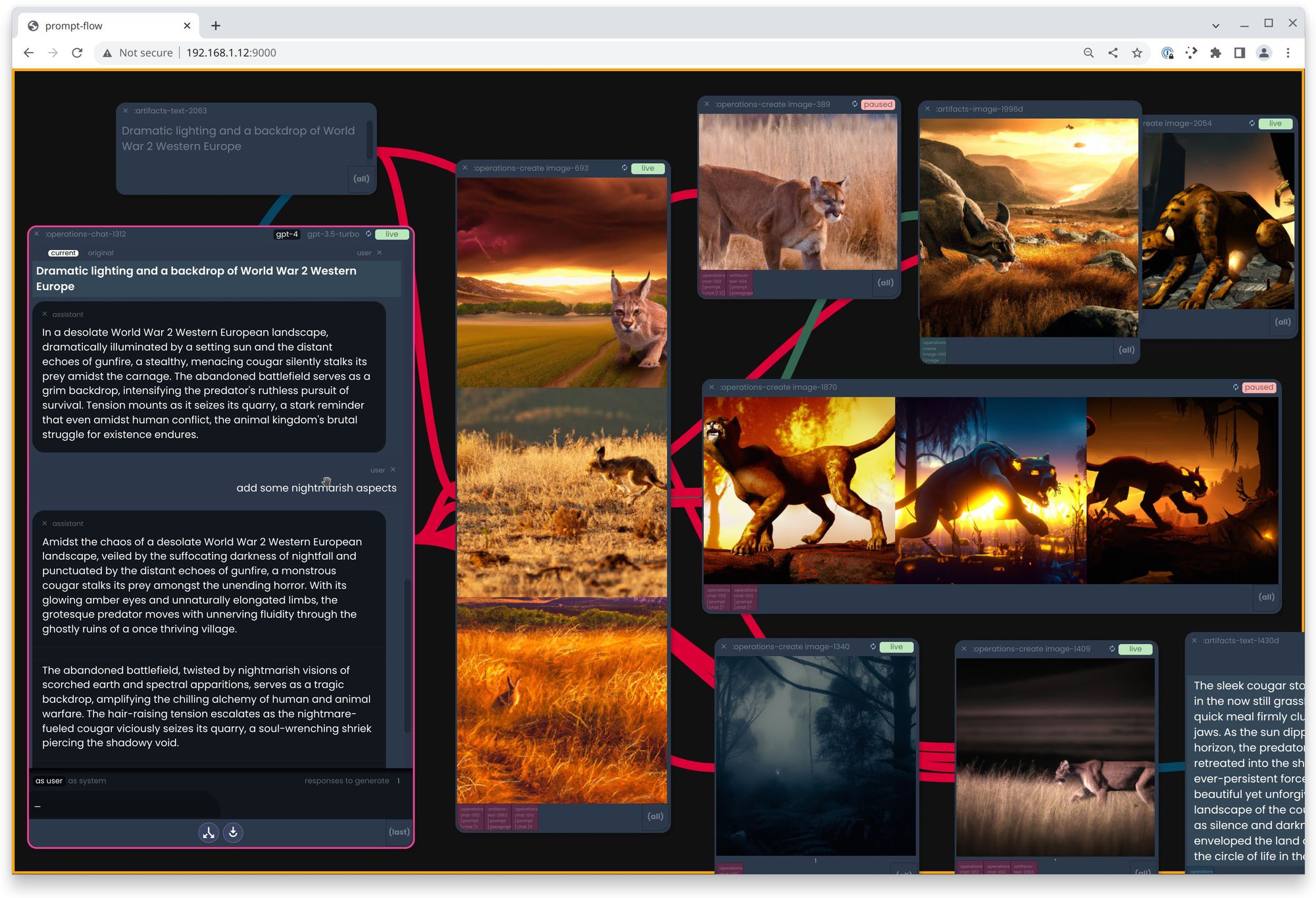Open (all) output selector on artifacts-text-2063
The width and height of the screenshot is (1316, 898).
coord(361,179)
